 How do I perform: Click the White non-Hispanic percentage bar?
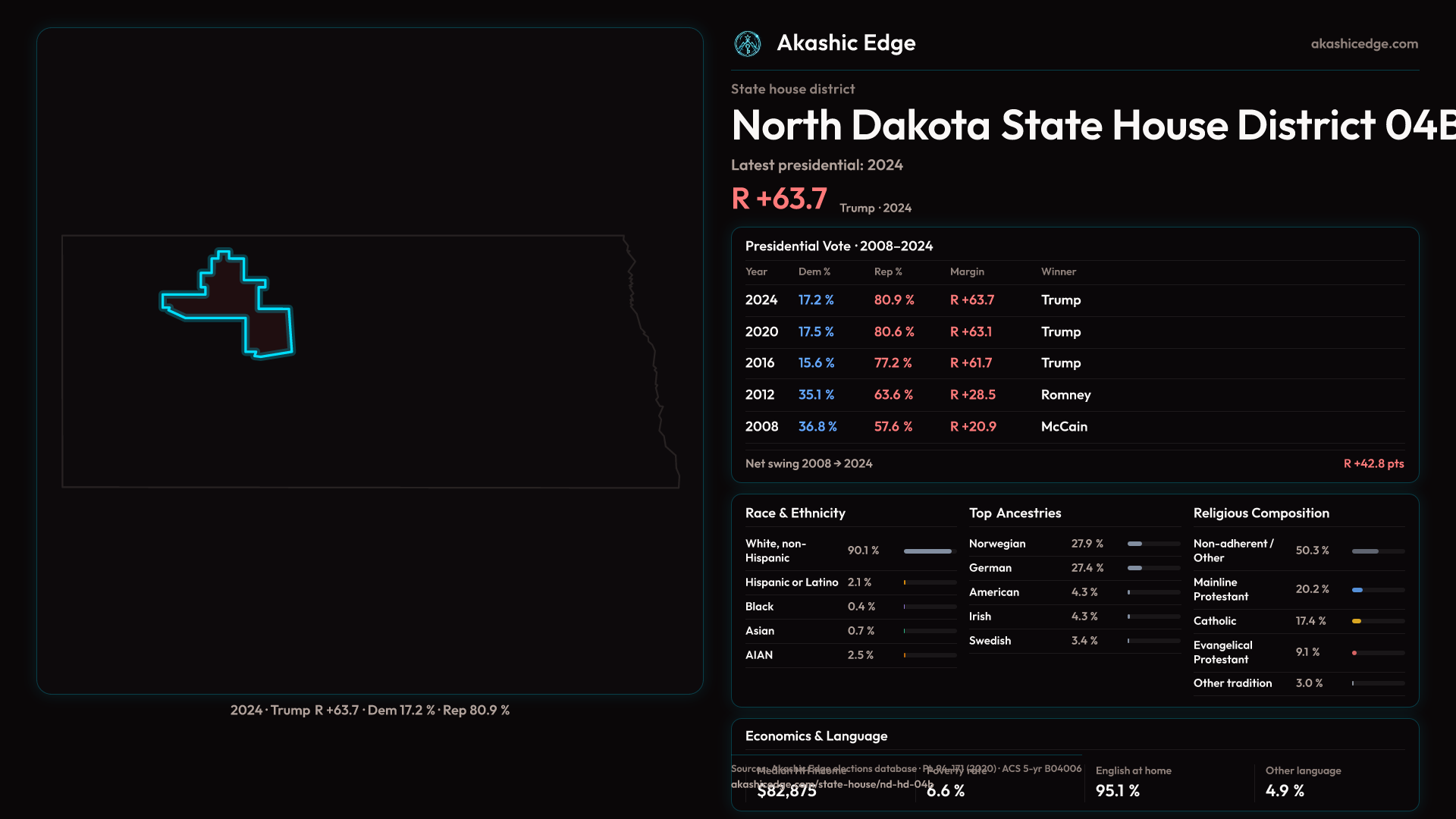coord(927,551)
